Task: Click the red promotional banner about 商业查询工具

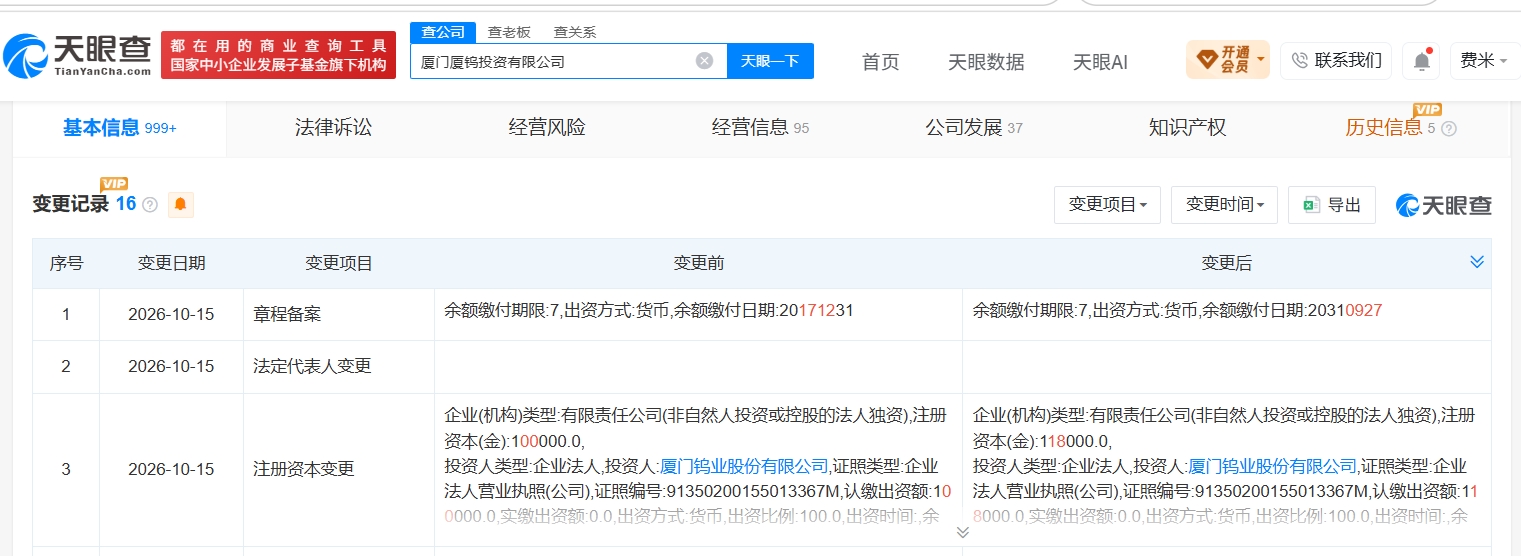Action: click(278, 55)
